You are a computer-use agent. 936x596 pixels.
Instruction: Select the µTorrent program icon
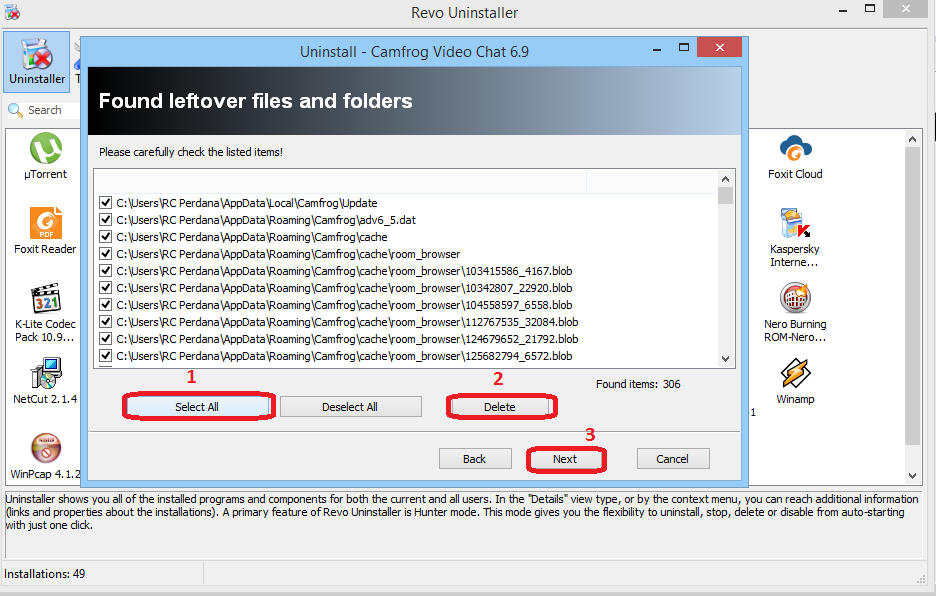pos(45,151)
